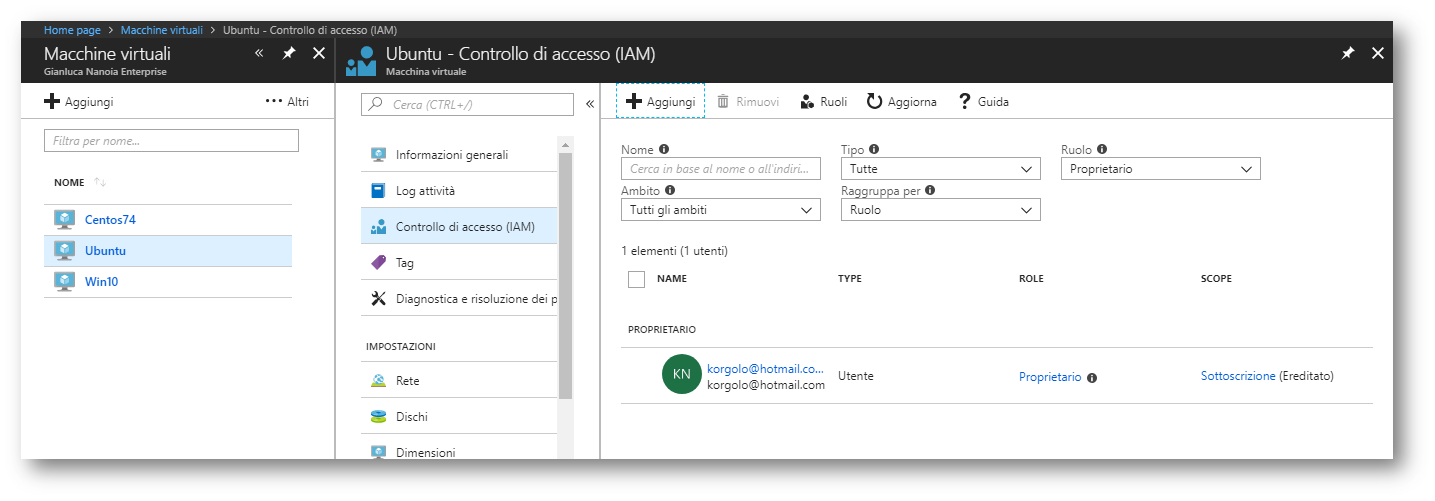The height and width of the screenshot is (501, 1435).
Task: Click the KN user avatar
Action: pyautogui.click(x=681, y=375)
